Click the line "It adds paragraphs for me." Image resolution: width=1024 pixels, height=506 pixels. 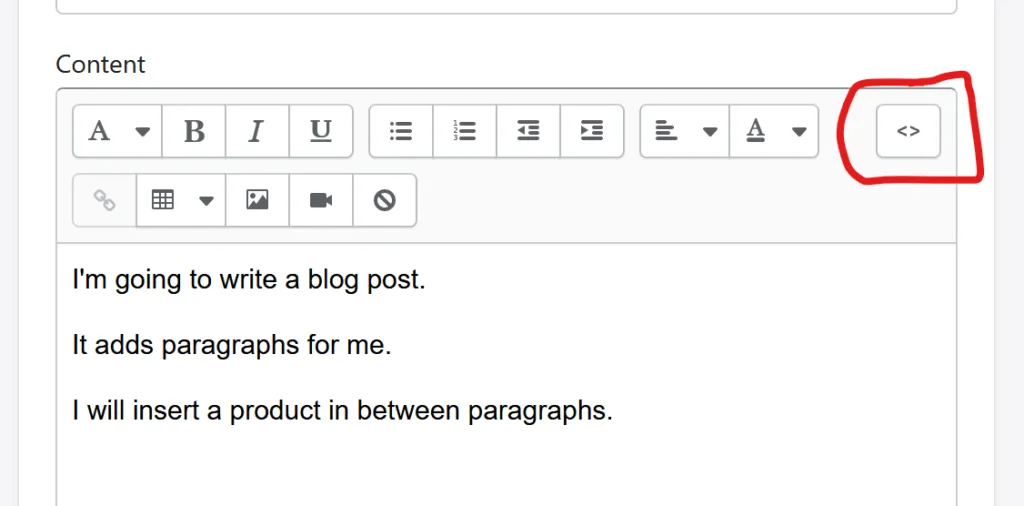pyautogui.click(x=231, y=345)
